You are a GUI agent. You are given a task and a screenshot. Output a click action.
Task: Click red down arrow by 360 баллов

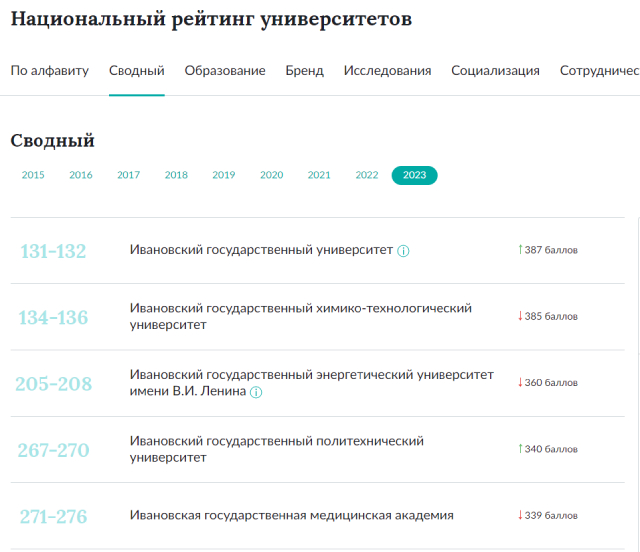click(x=520, y=383)
